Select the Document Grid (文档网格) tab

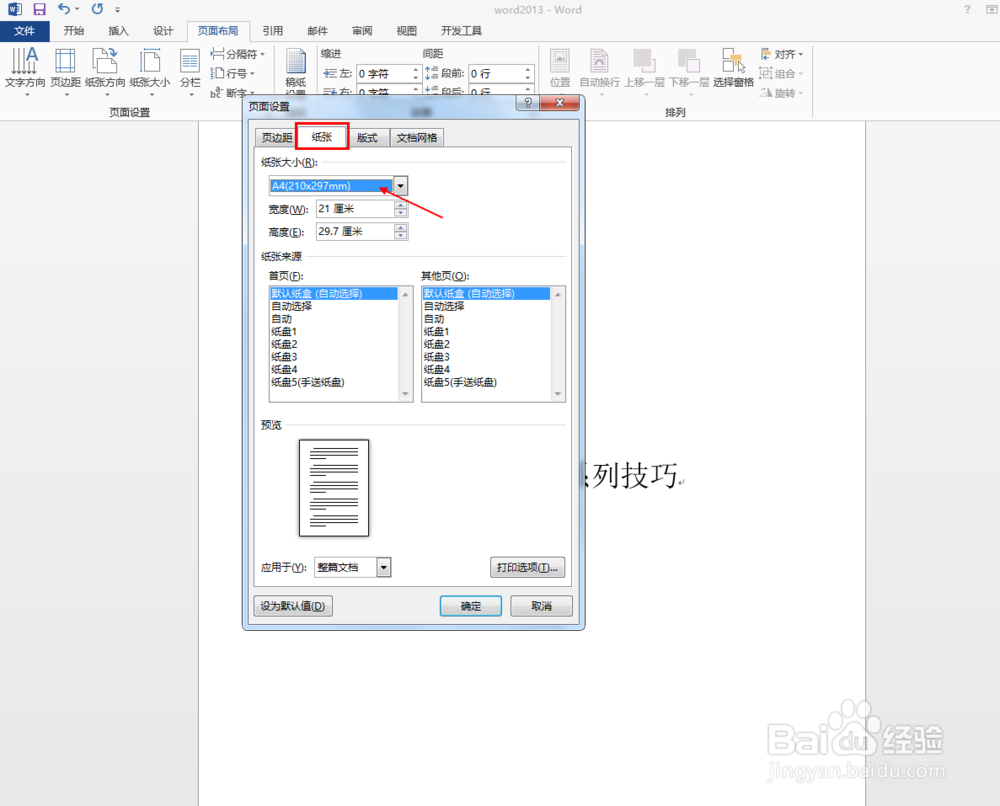coord(417,138)
